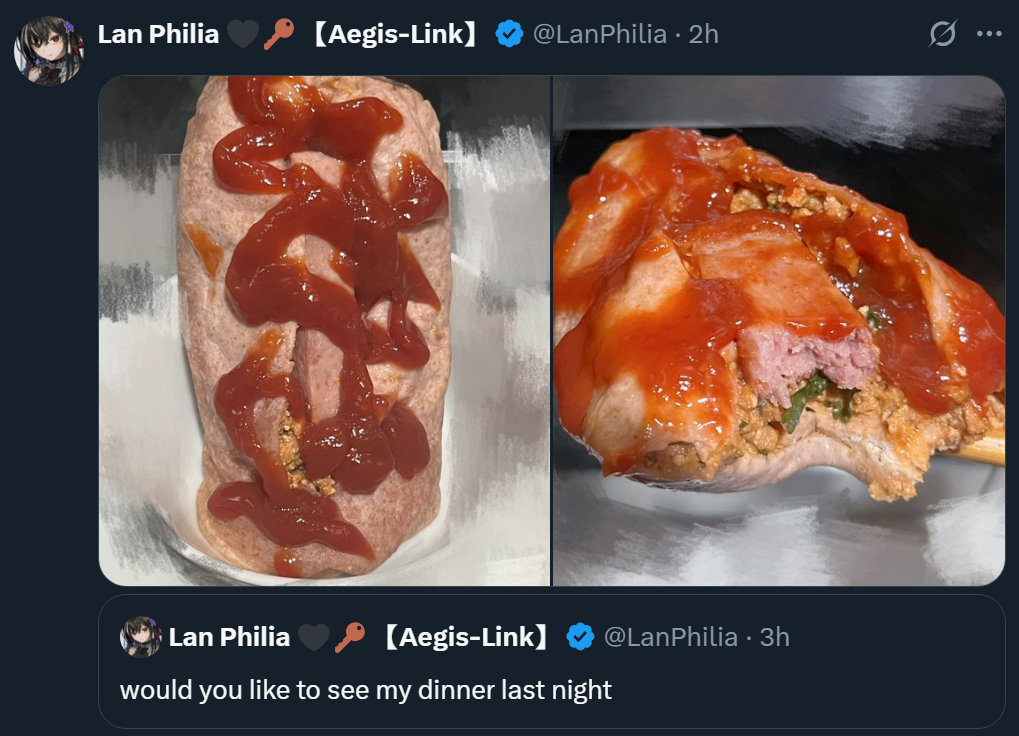This screenshot has width=1019, height=736.
Task: Open the "3h" timestamp in the quoted post
Action: [x=775, y=637]
